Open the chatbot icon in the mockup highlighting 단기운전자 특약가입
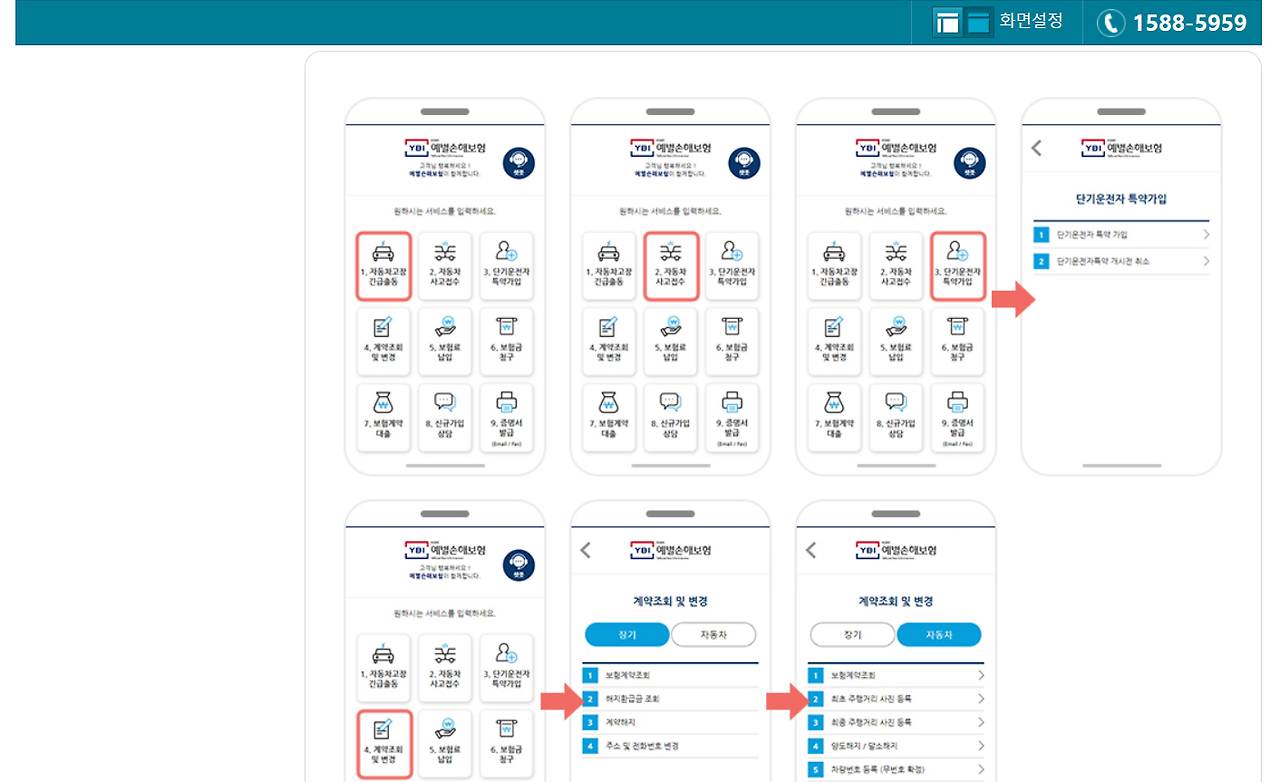Screen dimensions: 1280x782 pyautogui.click(x=970, y=162)
